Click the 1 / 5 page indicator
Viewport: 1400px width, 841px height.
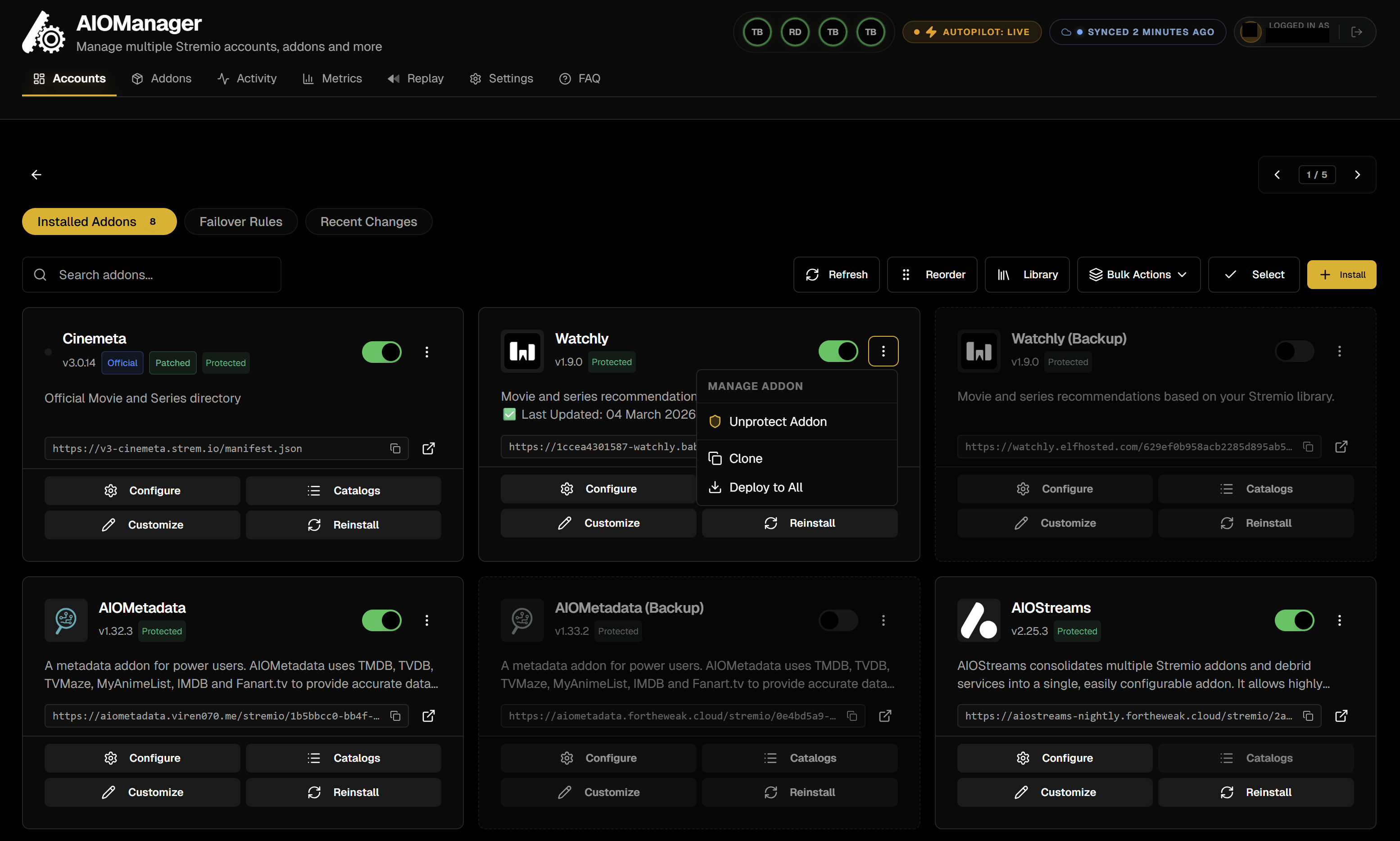coord(1317,175)
